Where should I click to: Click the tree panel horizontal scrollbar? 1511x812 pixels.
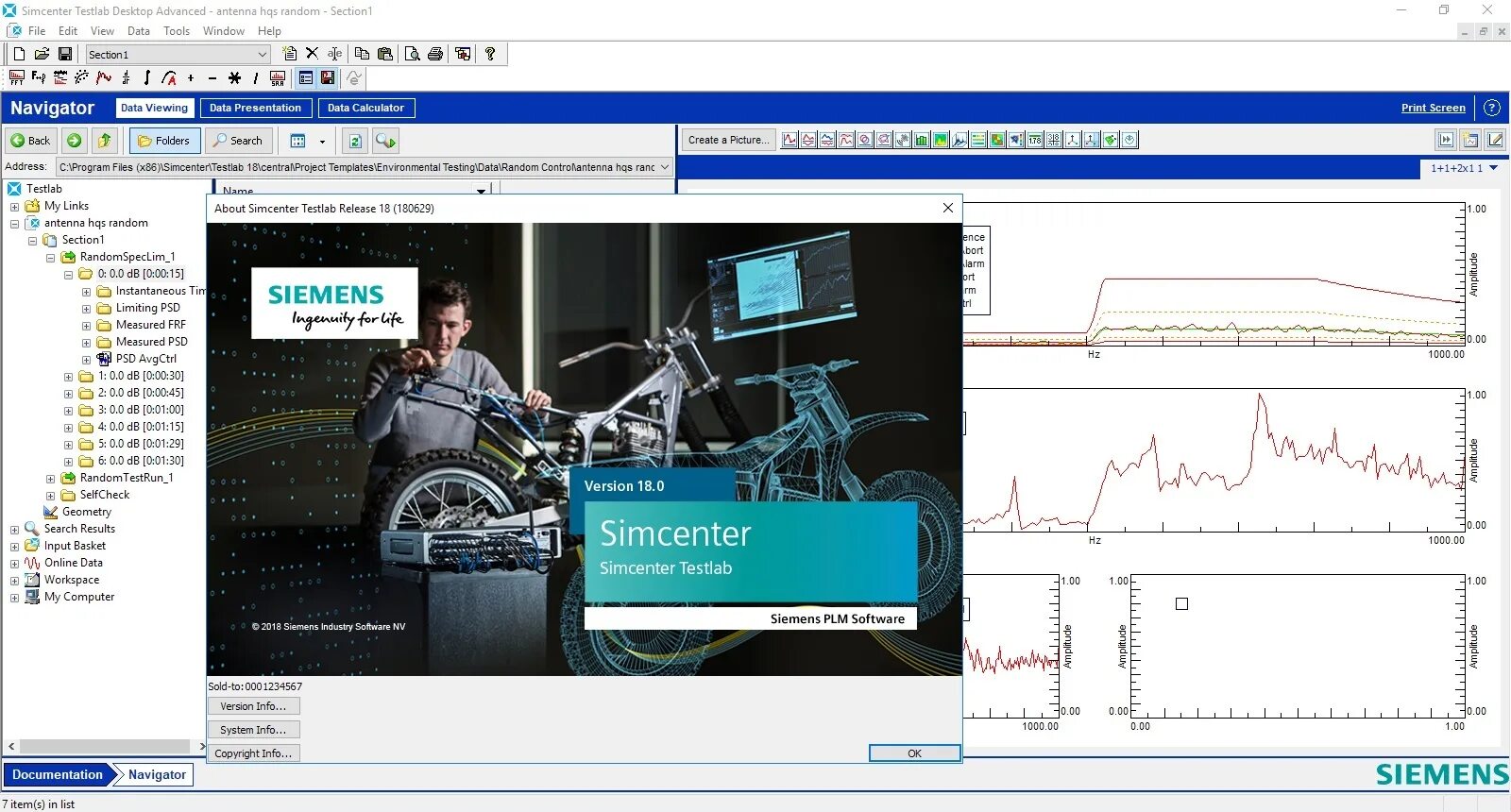pyautogui.click(x=105, y=747)
